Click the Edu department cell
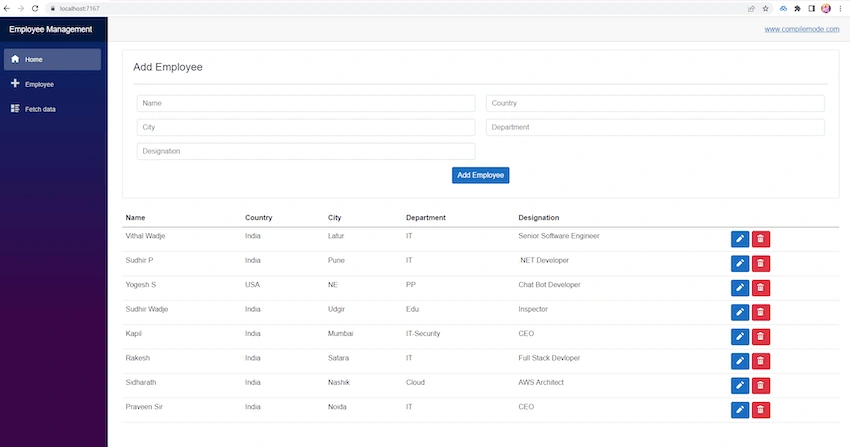The image size is (850, 447). (x=412, y=309)
